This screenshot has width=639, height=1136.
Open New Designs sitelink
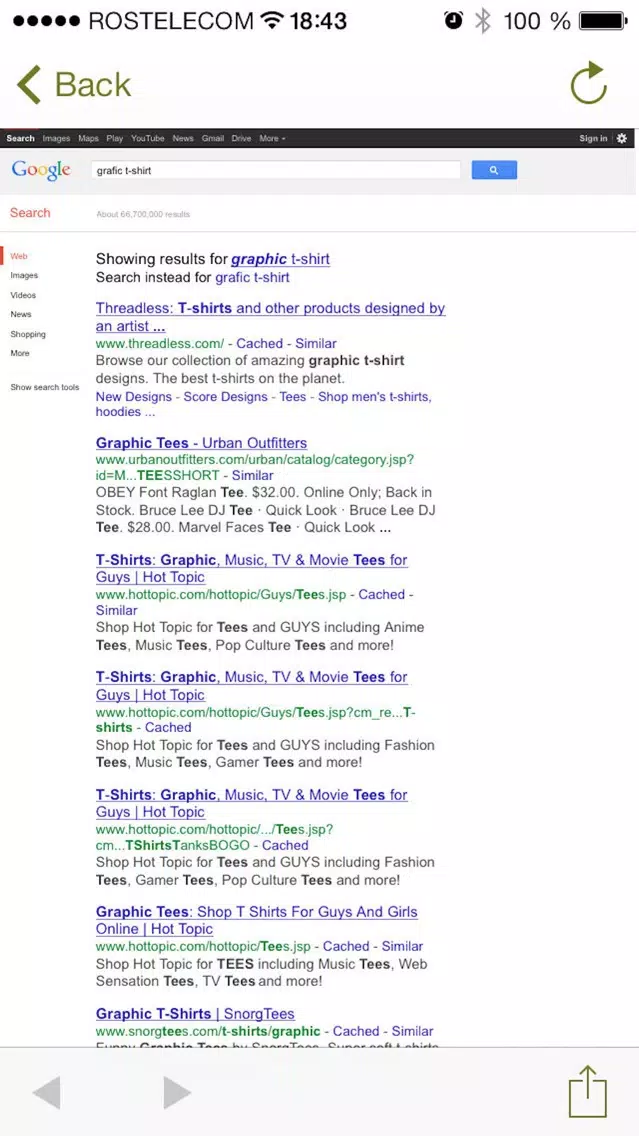pos(134,397)
